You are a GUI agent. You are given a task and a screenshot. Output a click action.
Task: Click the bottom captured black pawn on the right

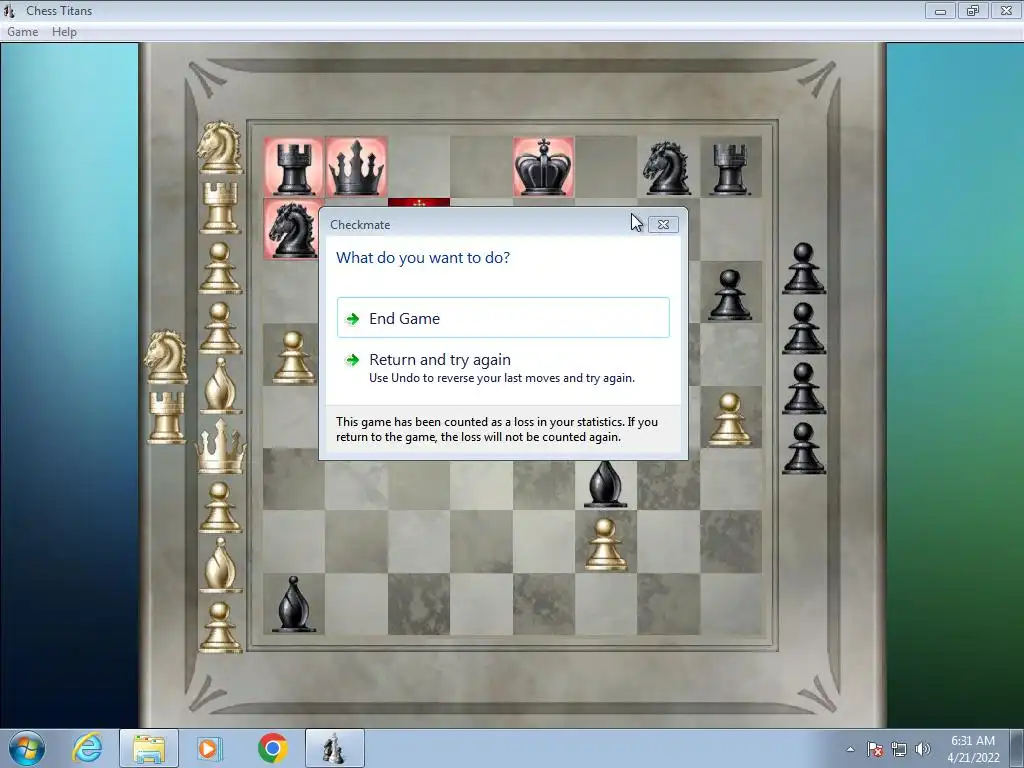(803, 448)
